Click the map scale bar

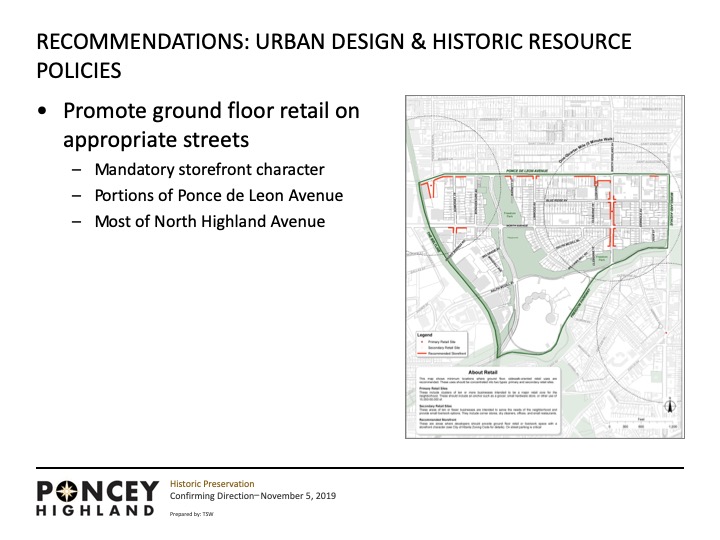(x=643, y=425)
